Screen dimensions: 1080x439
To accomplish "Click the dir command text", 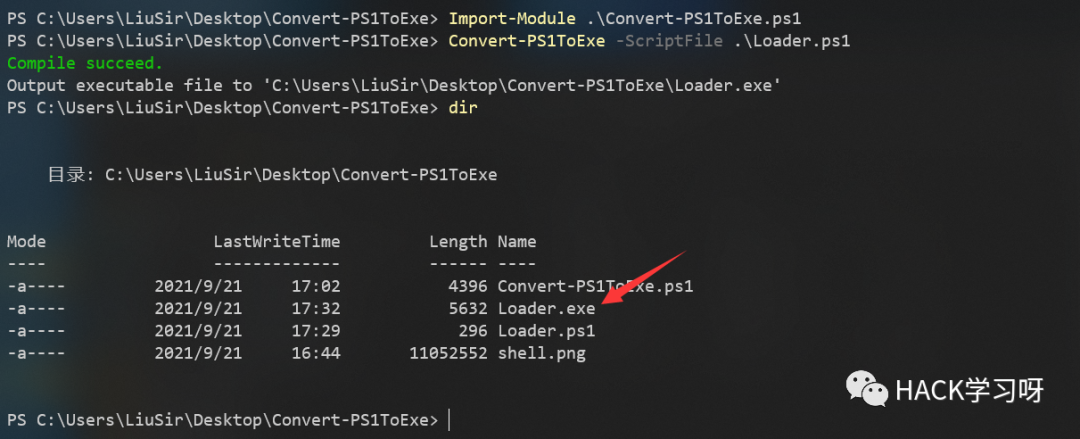I will tap(463, 108).
